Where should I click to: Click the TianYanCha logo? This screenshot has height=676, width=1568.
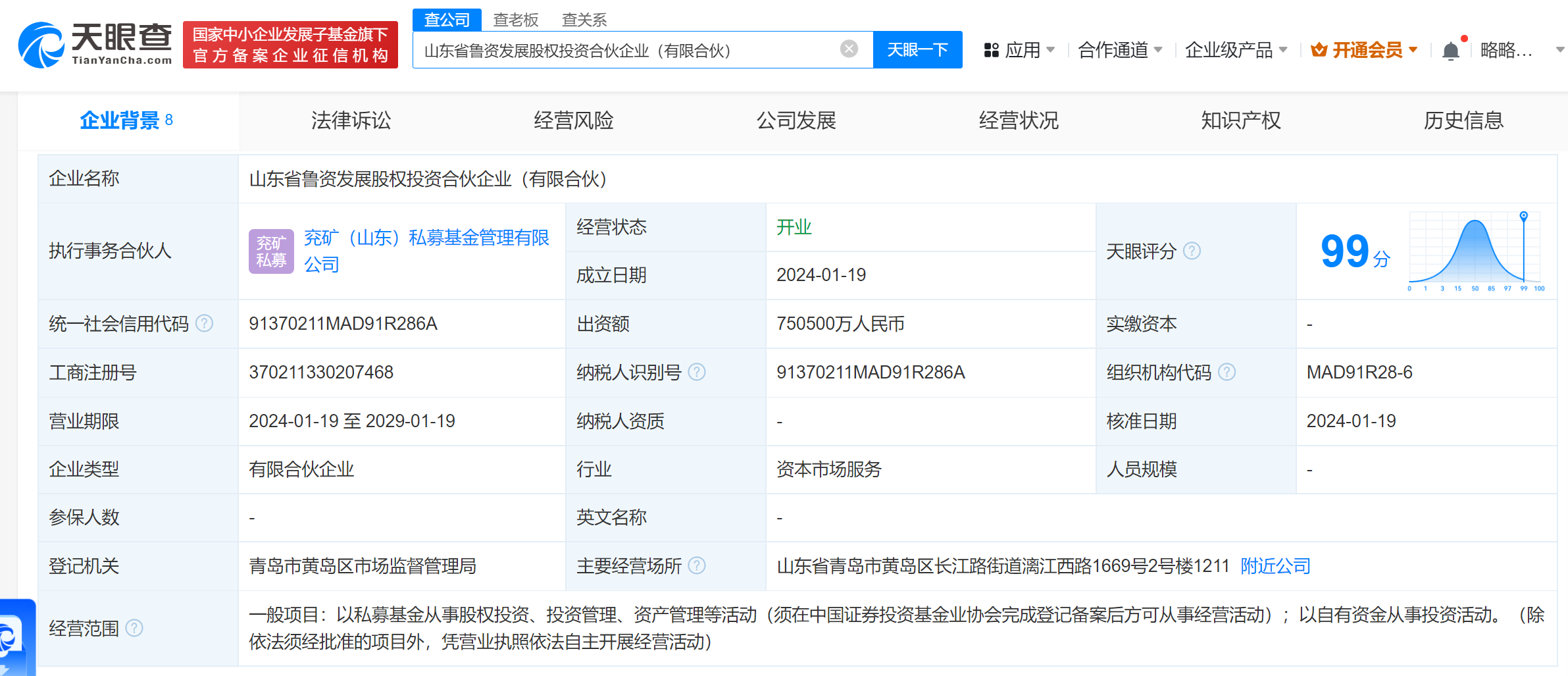(x=95, y=45)
